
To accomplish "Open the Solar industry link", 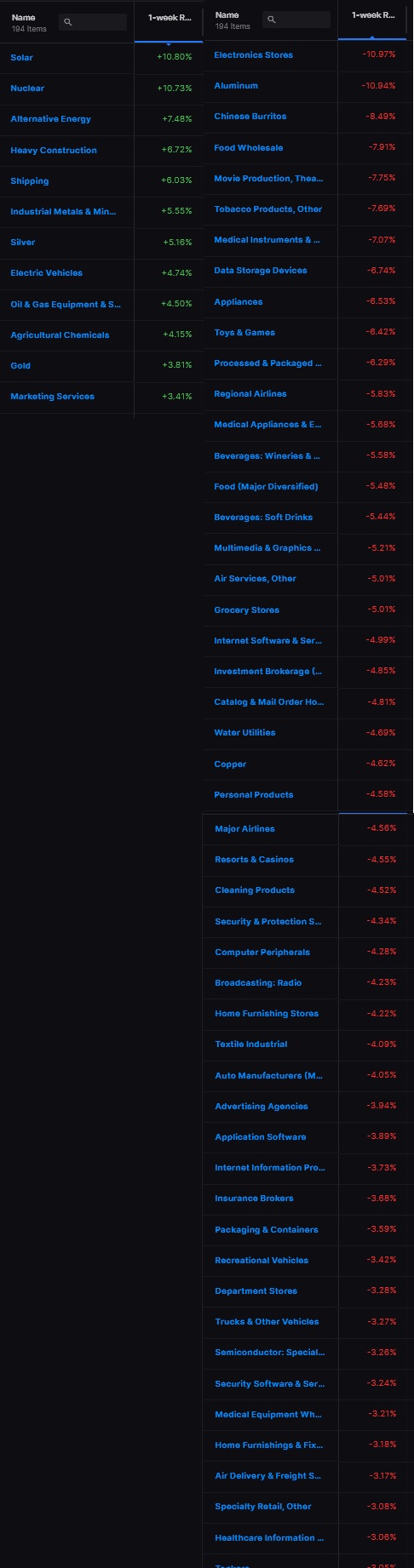I will 22,58.
